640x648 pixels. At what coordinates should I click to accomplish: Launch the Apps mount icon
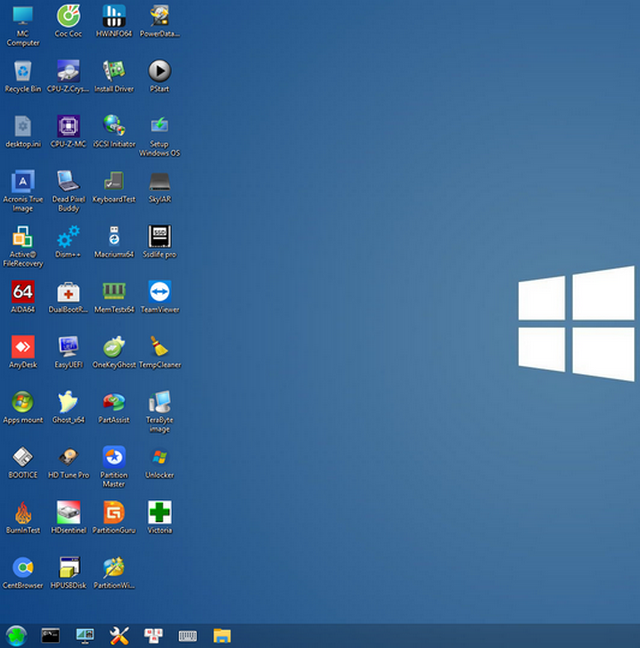23,407
